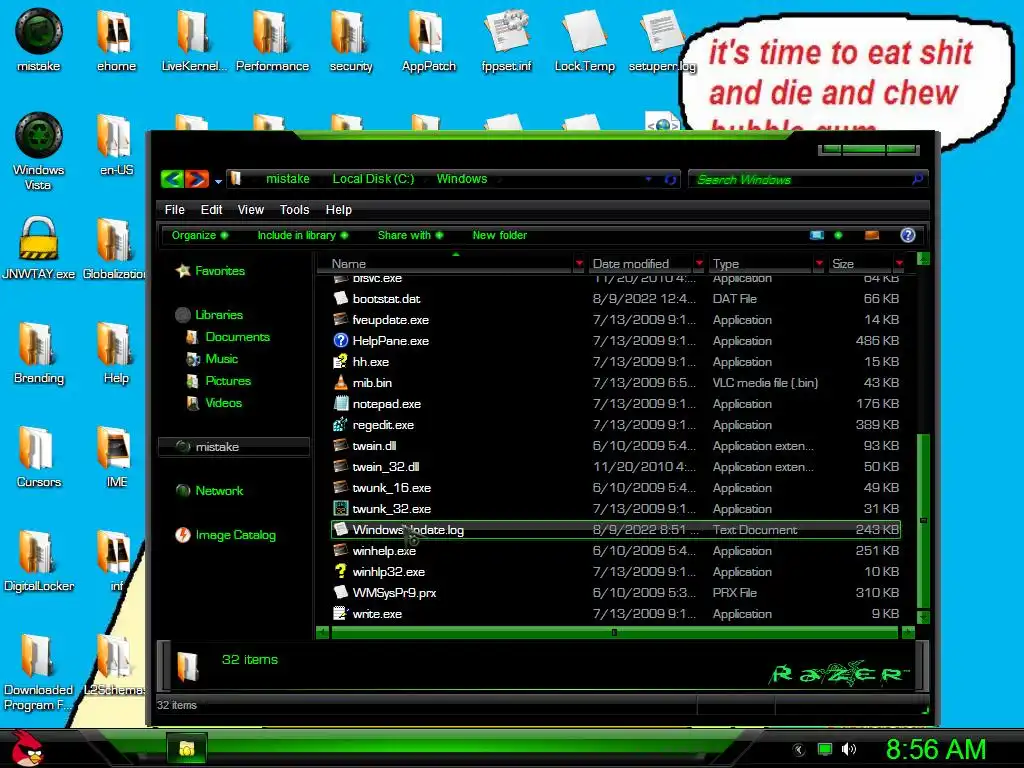This screenshot has height=768, width=1024.
Task: Select Image Catalog in the navigation pane
Action: click(225, 535)
